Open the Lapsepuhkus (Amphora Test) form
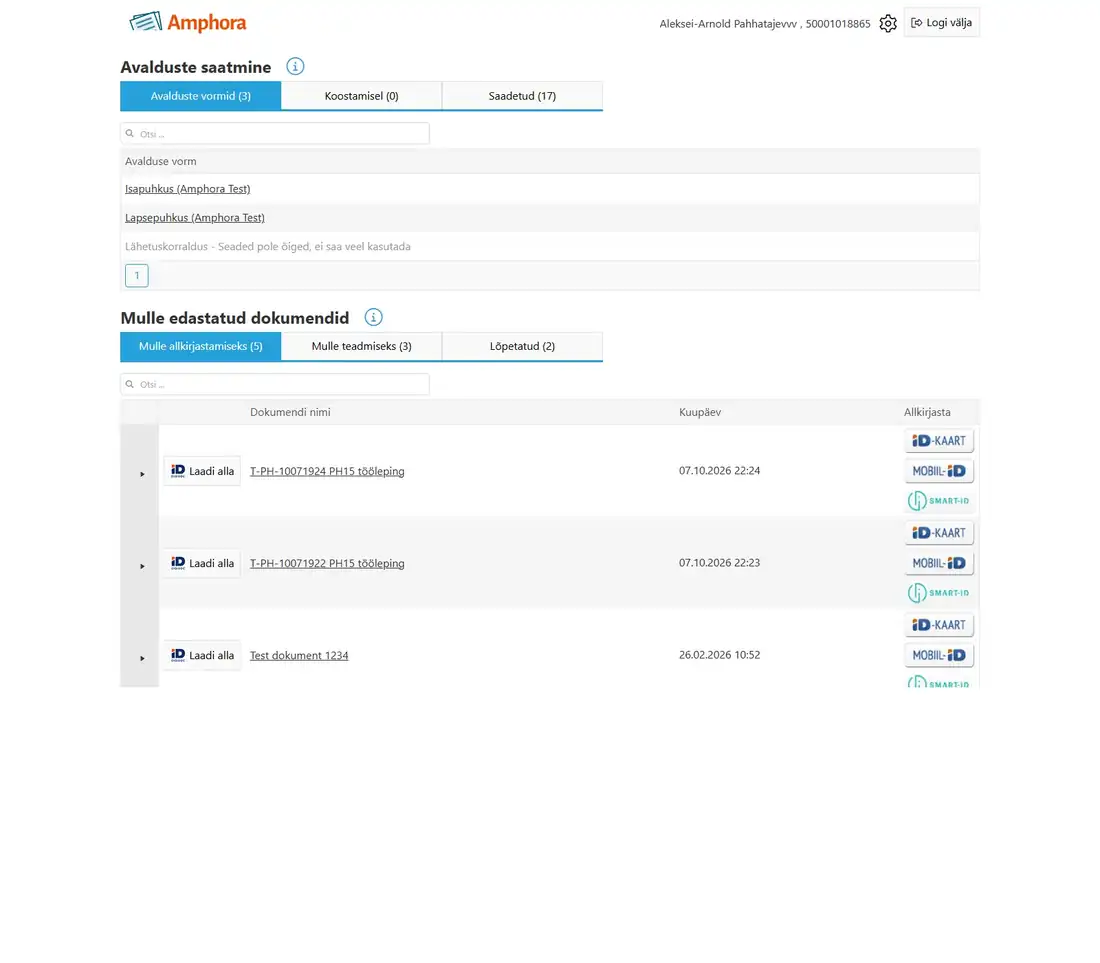The image size is (1100, 963). (x=195, y=217)
